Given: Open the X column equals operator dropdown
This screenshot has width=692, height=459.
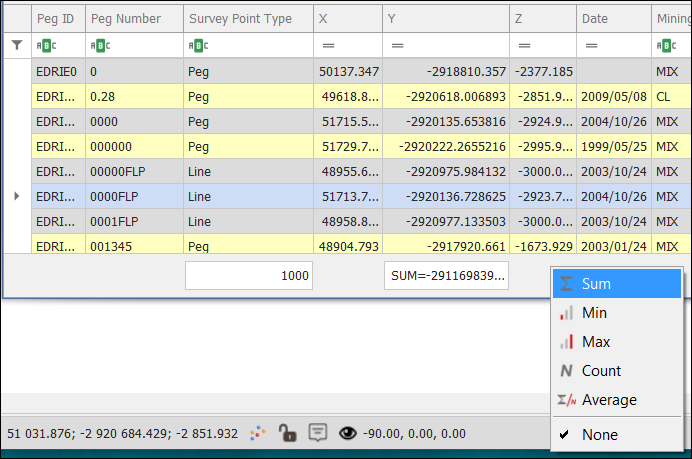Looking at the screenshot, I should click(x=328, y=45).
